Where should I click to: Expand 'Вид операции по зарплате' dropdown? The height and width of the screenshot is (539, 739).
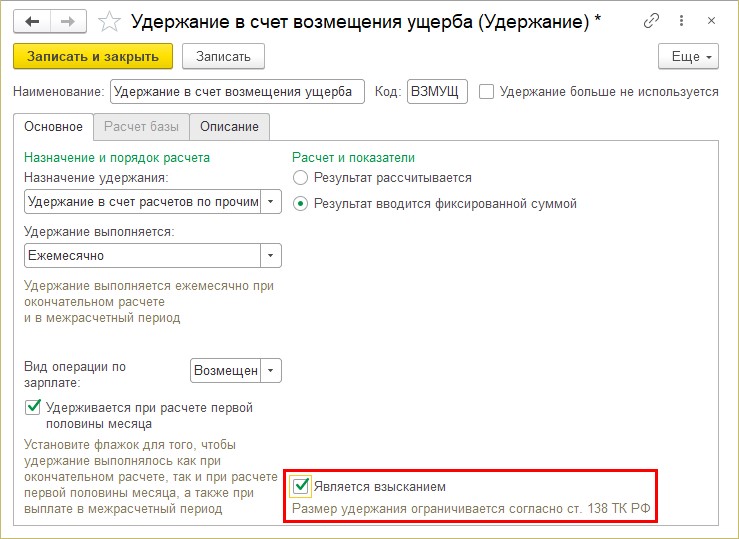(x=270, y=370)
